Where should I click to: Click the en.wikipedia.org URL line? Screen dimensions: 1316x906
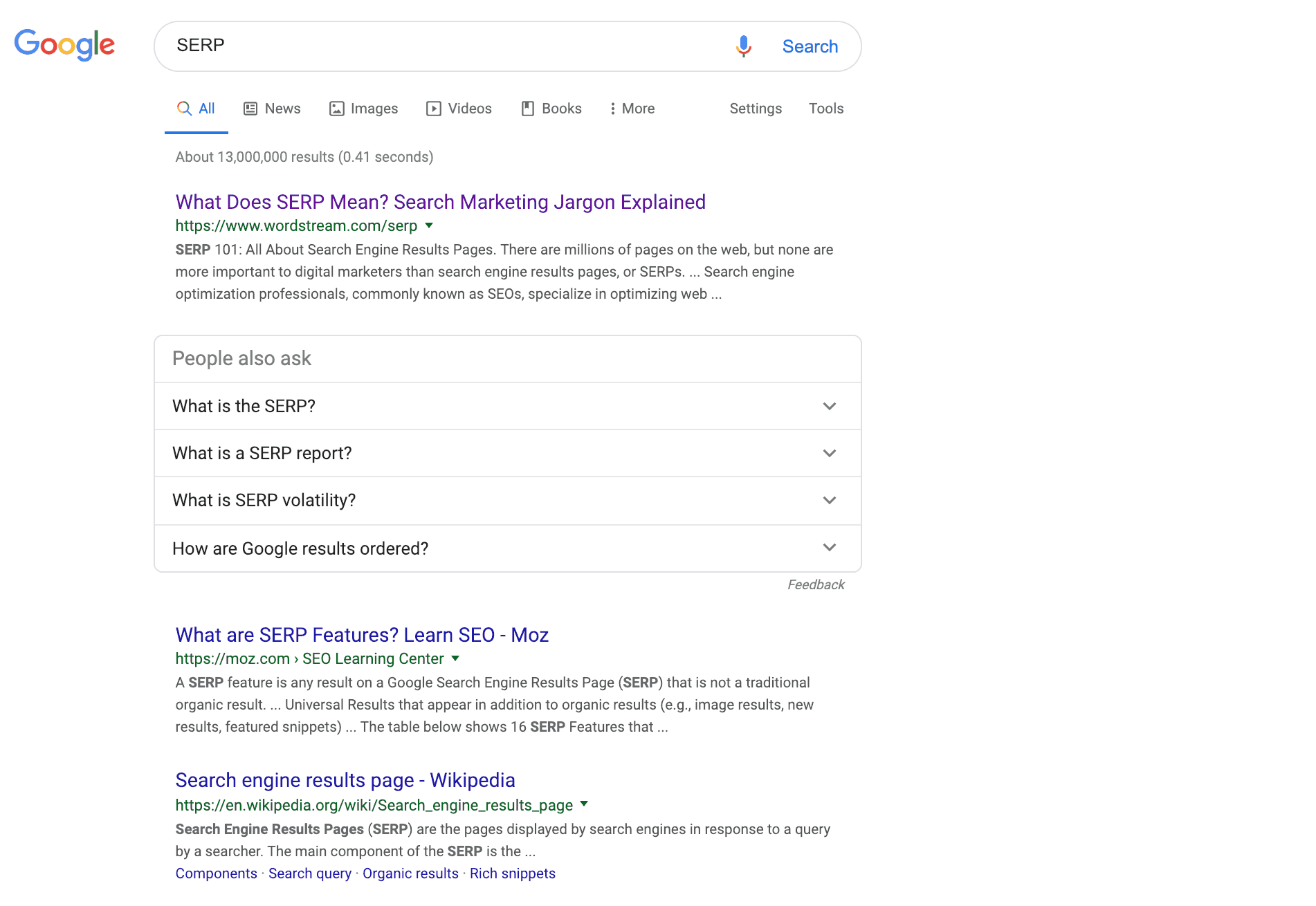click(374, 805)
